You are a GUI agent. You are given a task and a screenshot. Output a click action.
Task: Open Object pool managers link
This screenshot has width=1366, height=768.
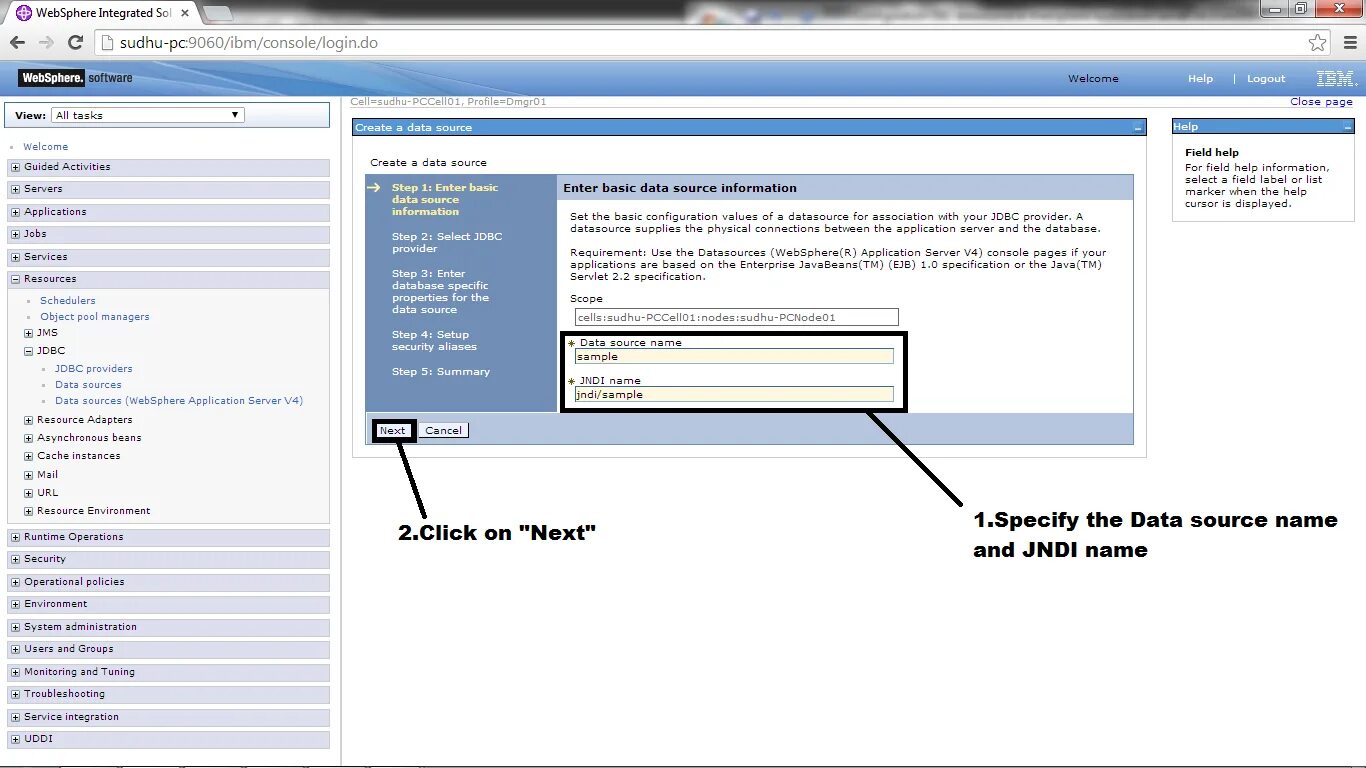(x=95, y=317)
